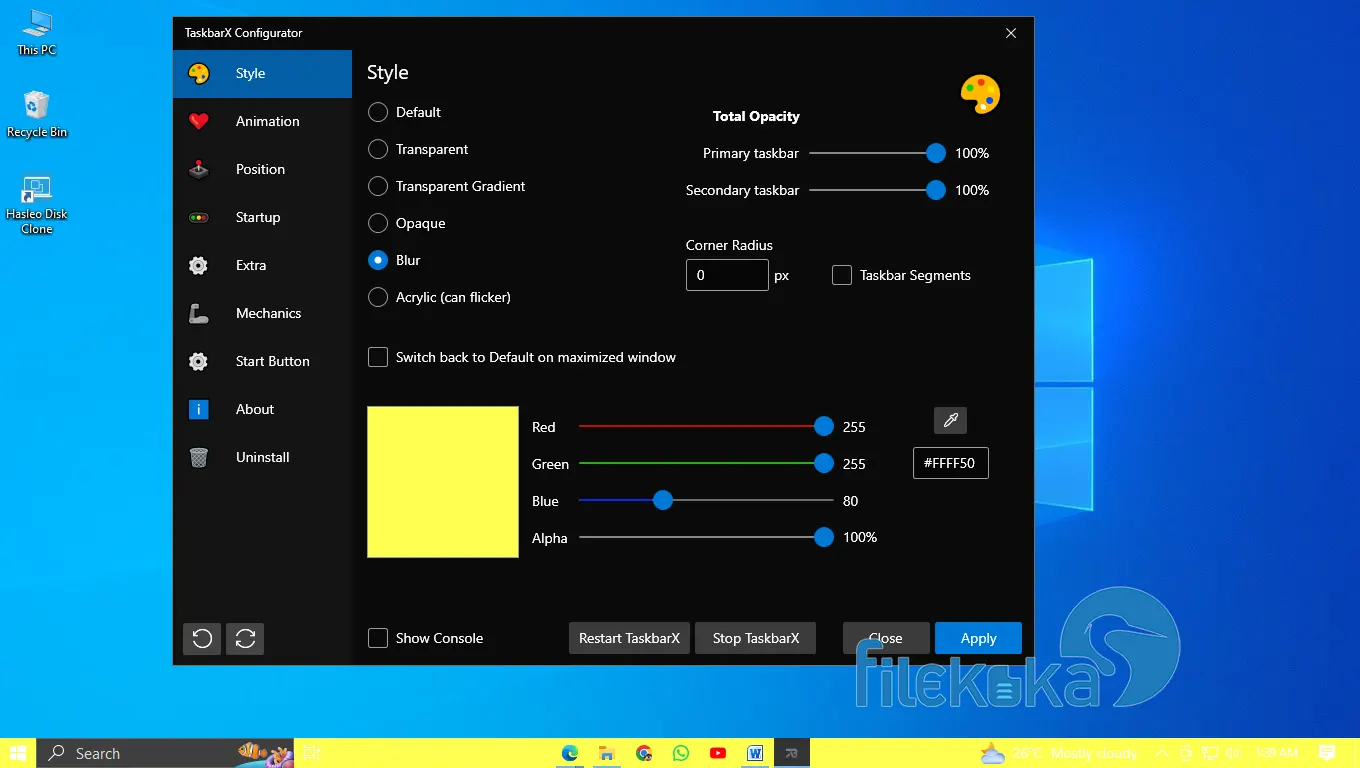Open the Uninstall section
Image resolution: width=1360 pixels, height=768 pixels.
[x=262, y=457]
